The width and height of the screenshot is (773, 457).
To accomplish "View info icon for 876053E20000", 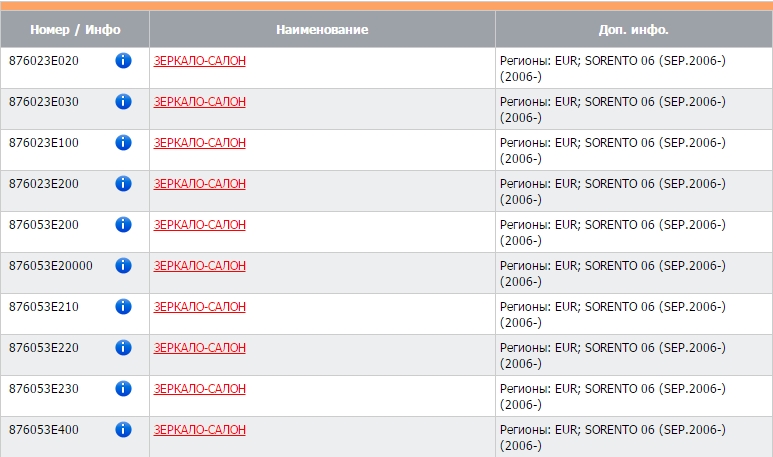I will coord(124,266).
